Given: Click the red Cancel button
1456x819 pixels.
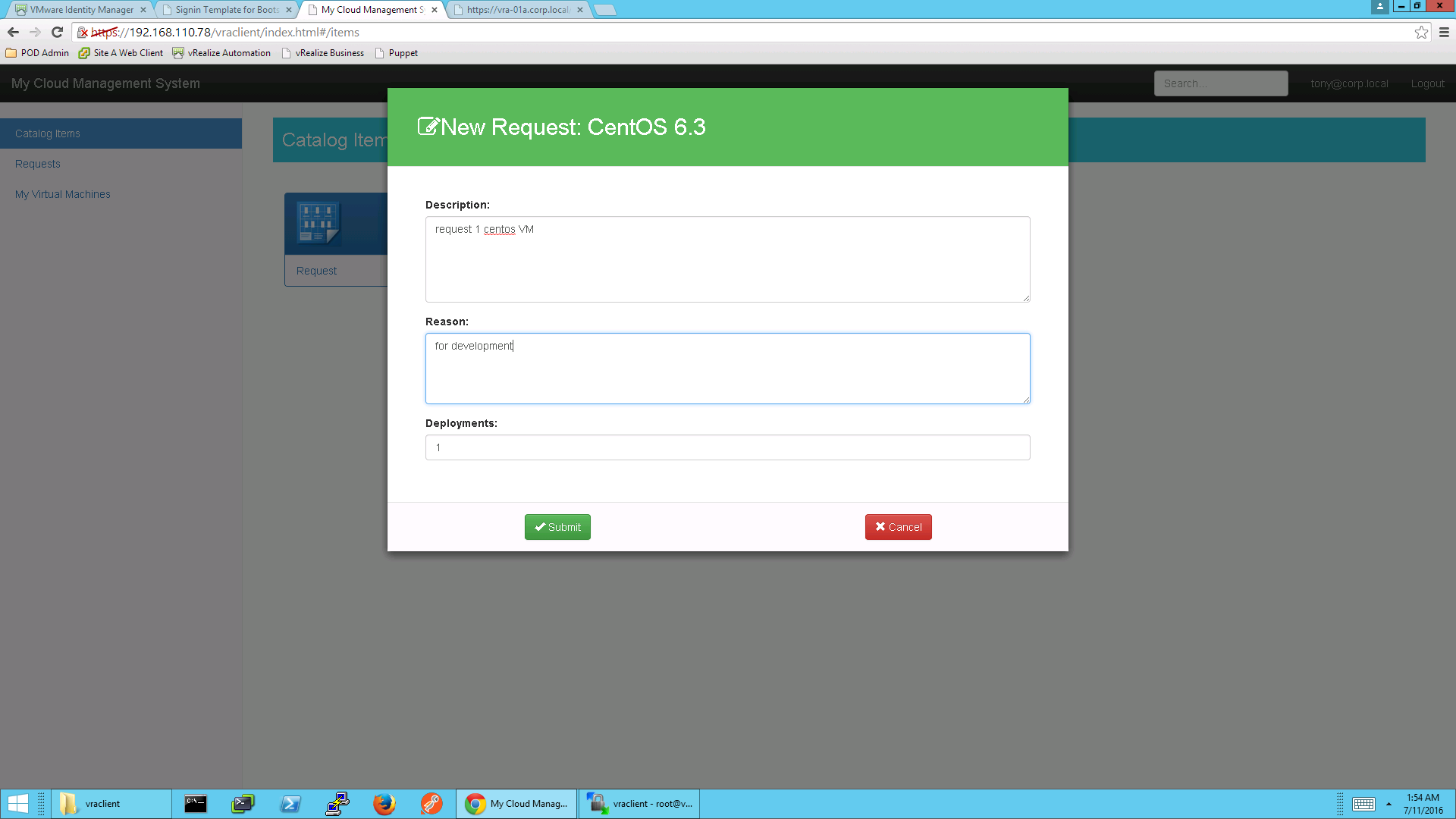Looking at the screenshot, I should coord(898,527).
